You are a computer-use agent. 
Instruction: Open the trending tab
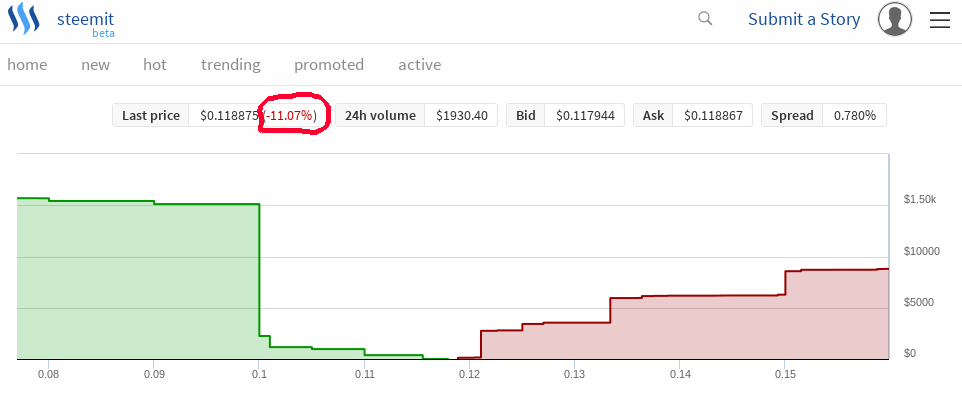[231, 65]
